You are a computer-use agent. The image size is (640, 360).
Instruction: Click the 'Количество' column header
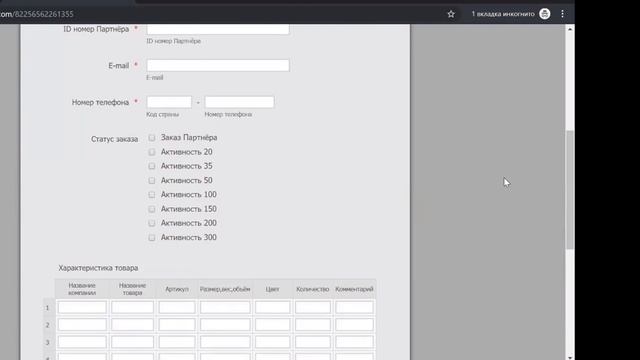313,289
